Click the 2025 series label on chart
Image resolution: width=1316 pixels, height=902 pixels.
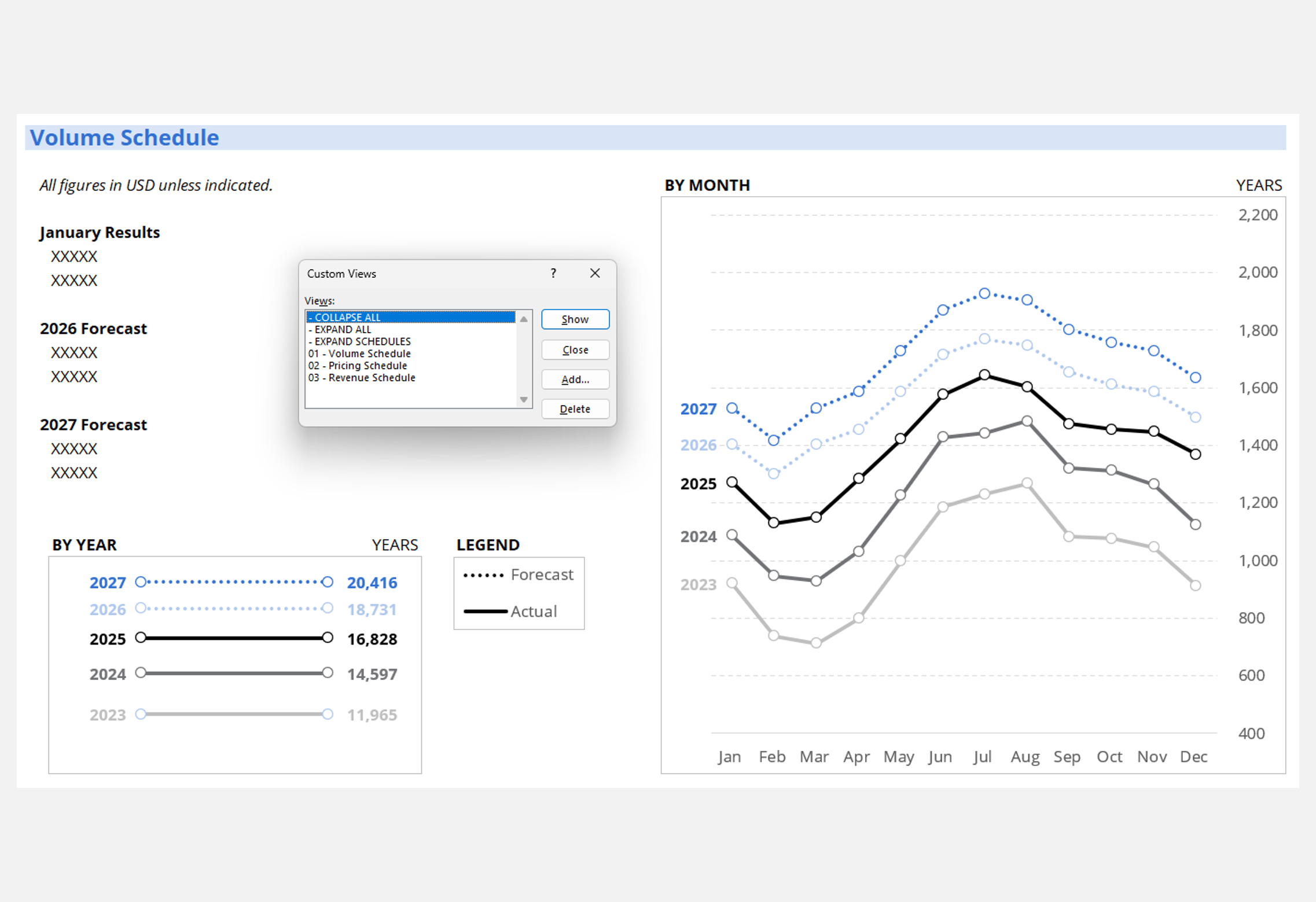[x=698, y=484]
